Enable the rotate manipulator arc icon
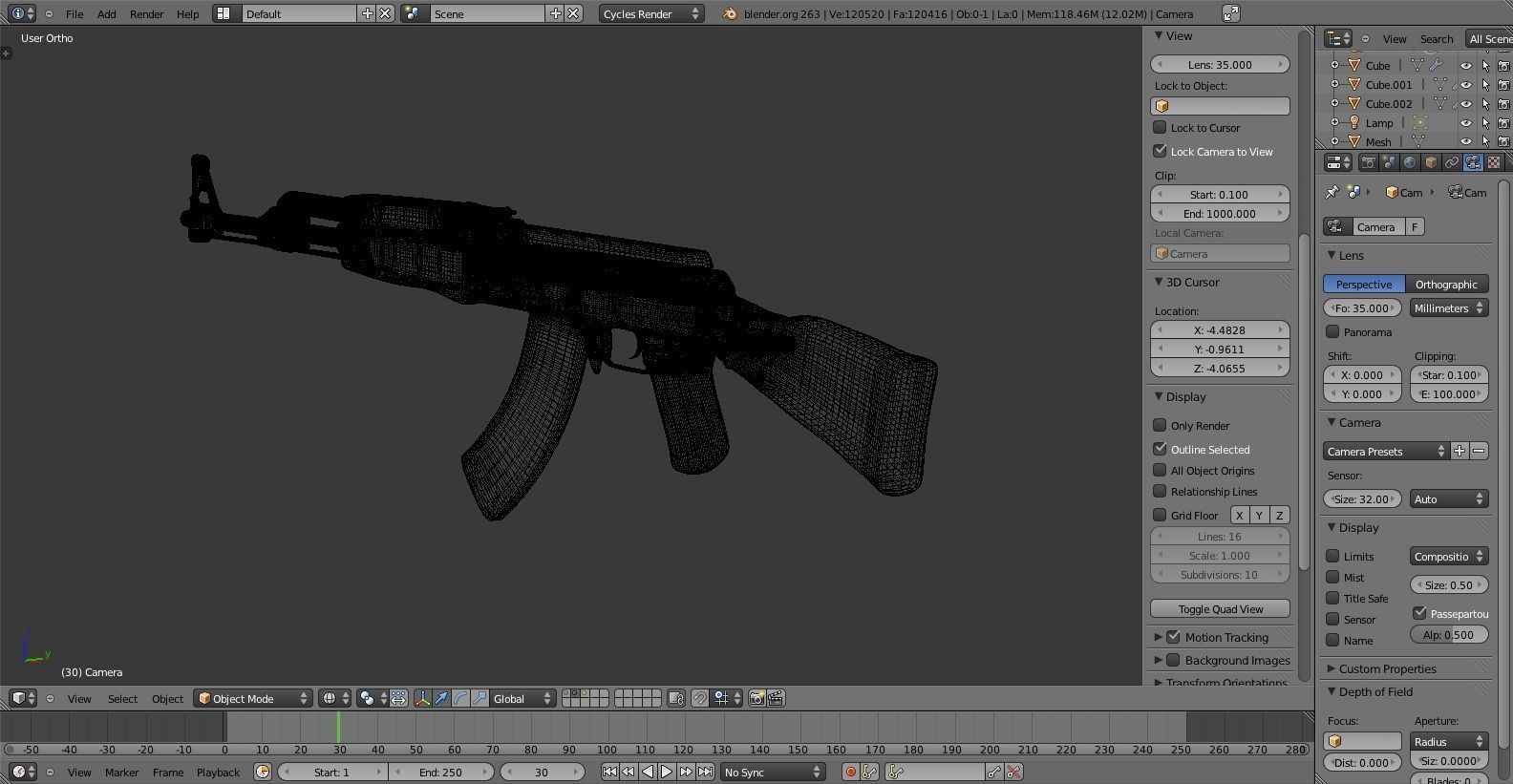 [x=460, y=698]
